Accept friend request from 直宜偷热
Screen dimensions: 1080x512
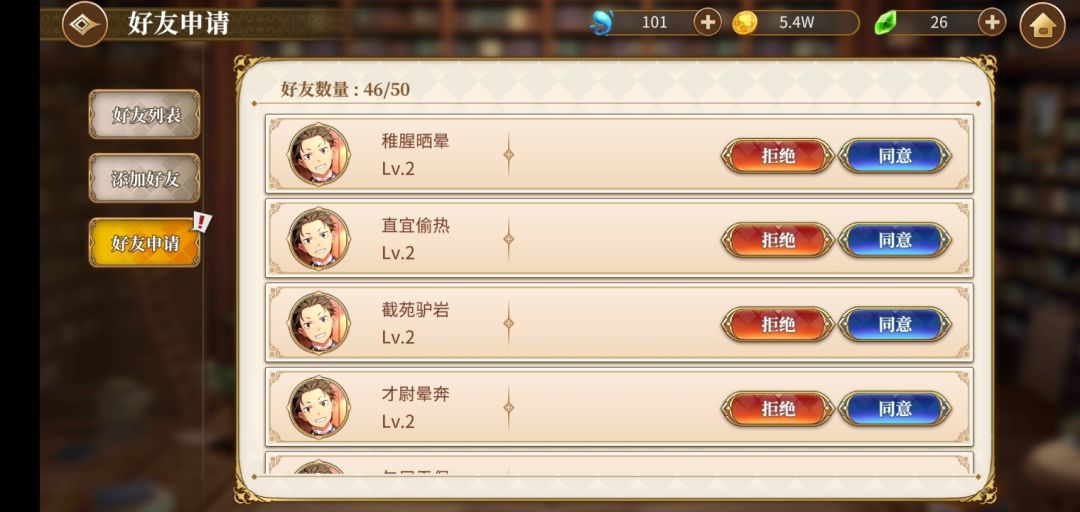895,240
